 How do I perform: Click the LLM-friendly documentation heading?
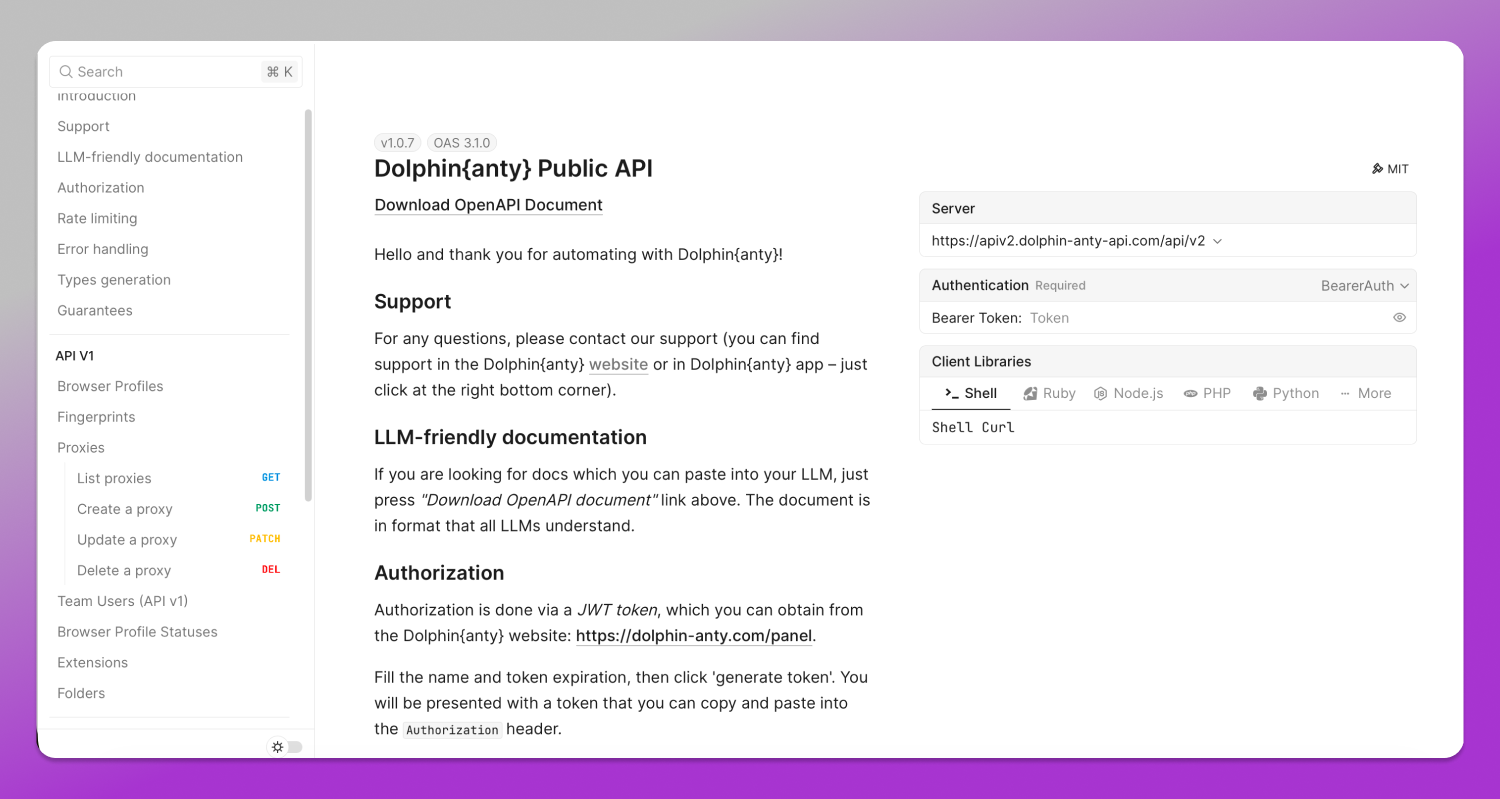pos(510,437)
